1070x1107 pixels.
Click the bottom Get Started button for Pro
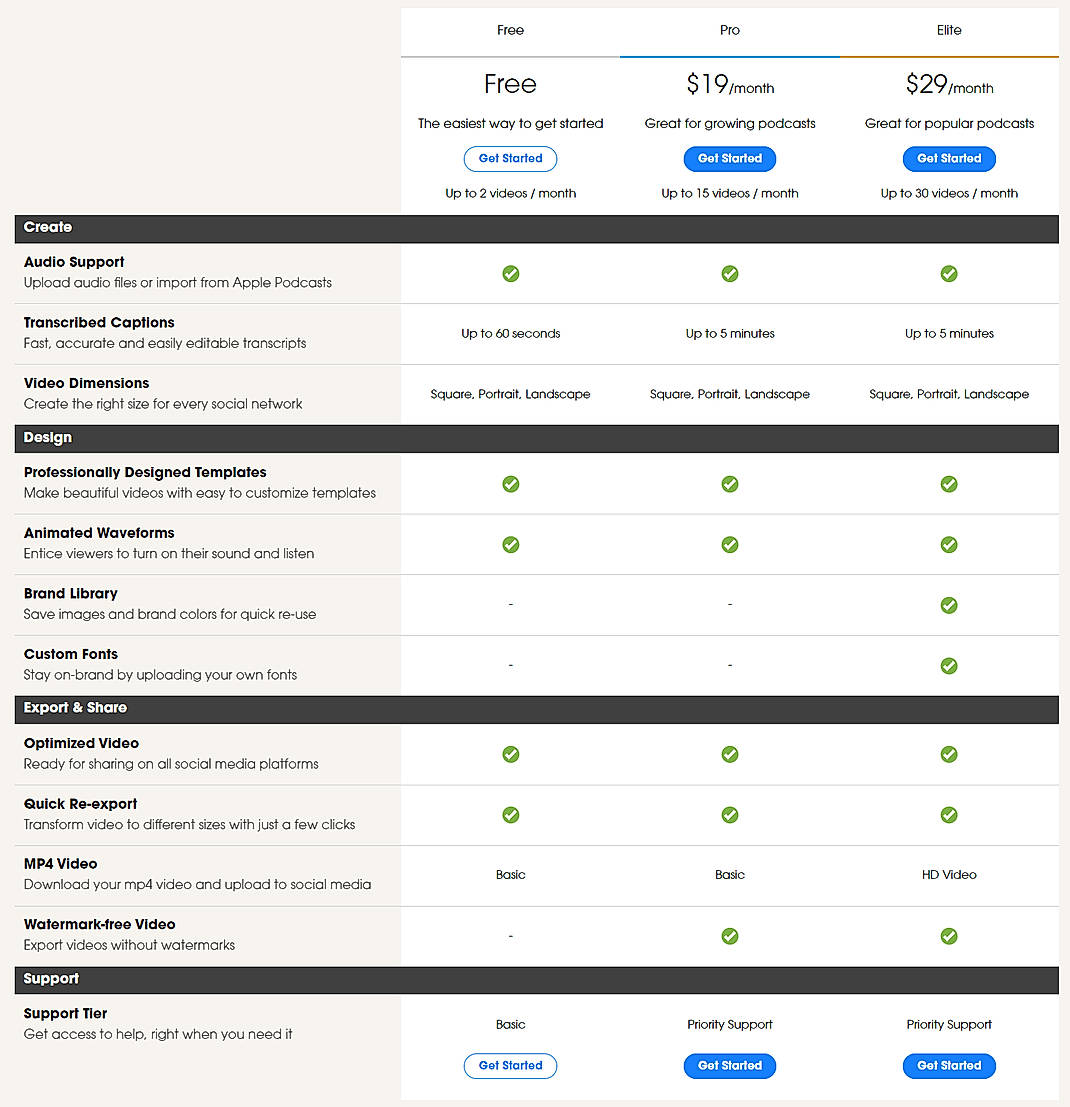tap(729, 1066)
